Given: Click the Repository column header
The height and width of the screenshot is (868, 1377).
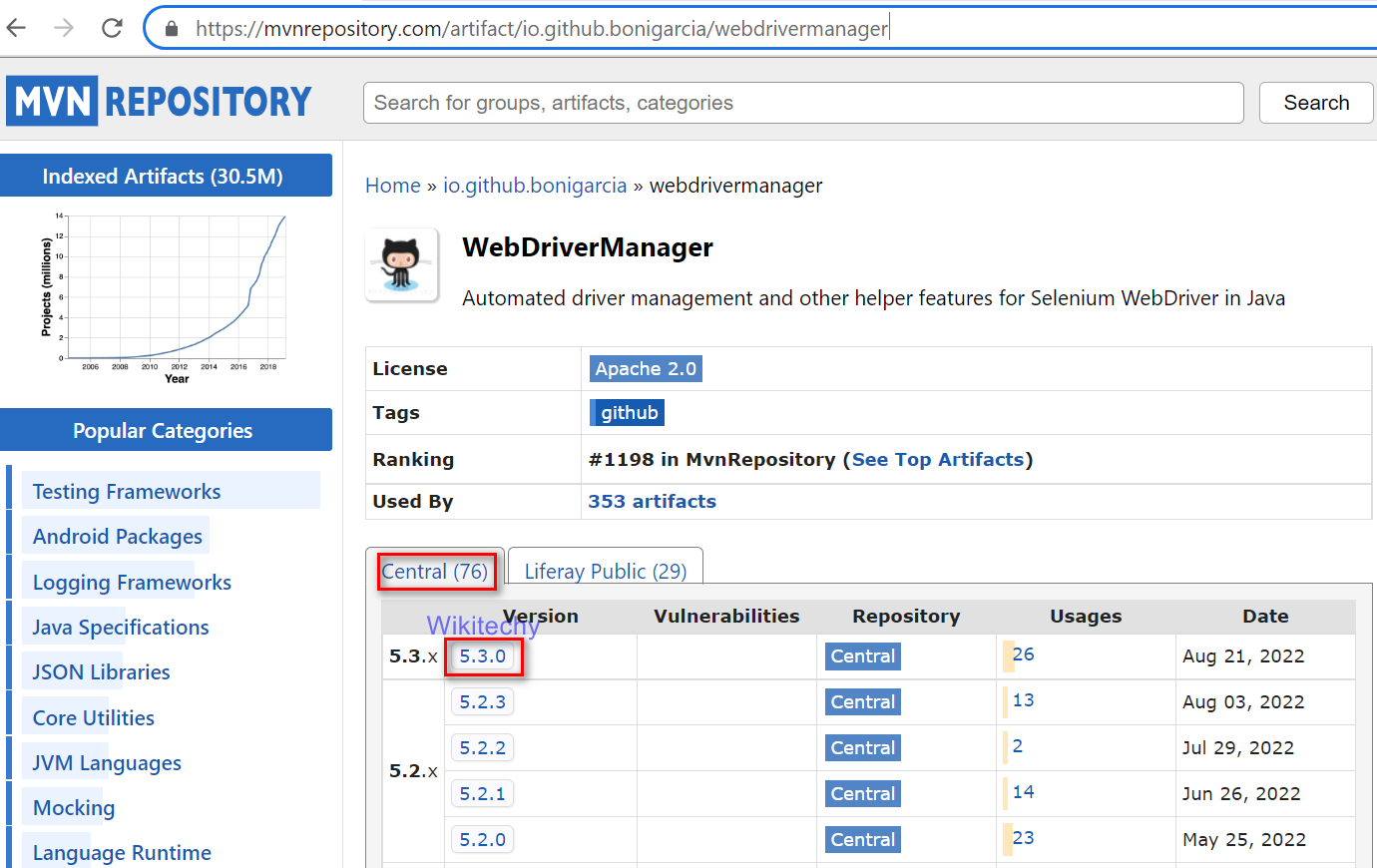Looking at the screenshot, I should [906, 617].
